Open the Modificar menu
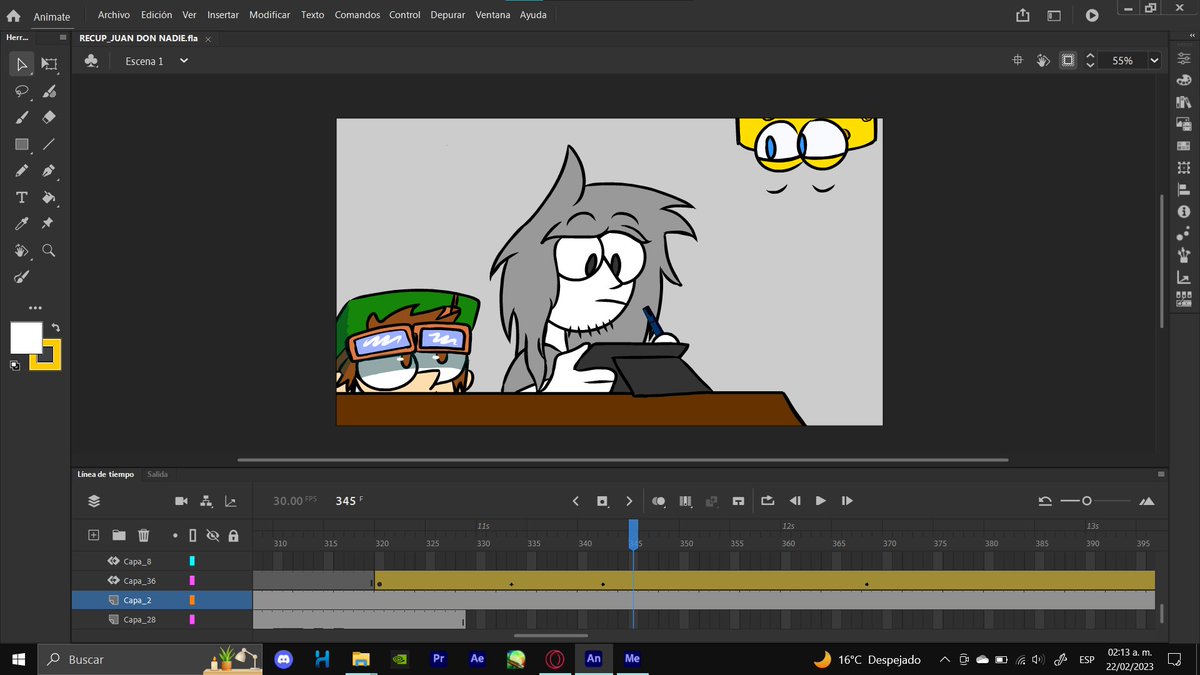1200x675 pixels. (270, 16)
